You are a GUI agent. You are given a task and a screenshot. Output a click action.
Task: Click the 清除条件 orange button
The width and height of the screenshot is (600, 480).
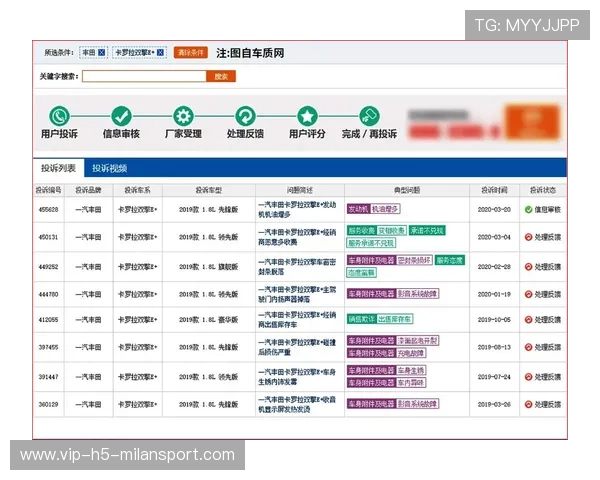tap(191, 52)
